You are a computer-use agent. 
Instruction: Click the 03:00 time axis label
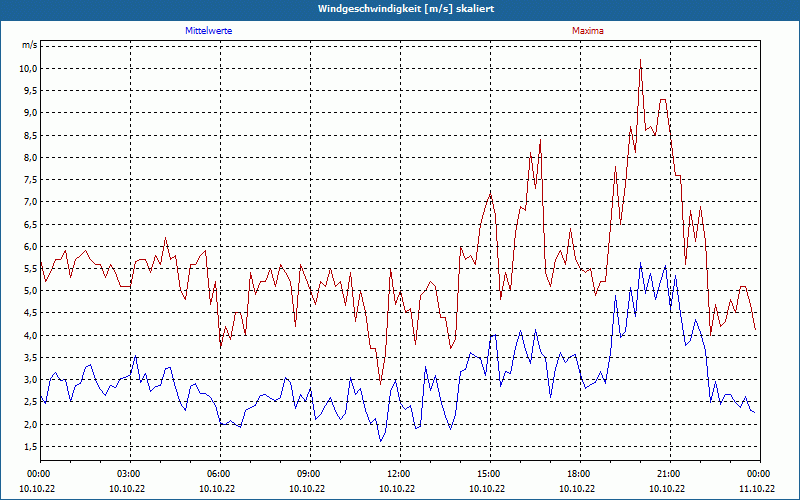[x=131, y=474]
